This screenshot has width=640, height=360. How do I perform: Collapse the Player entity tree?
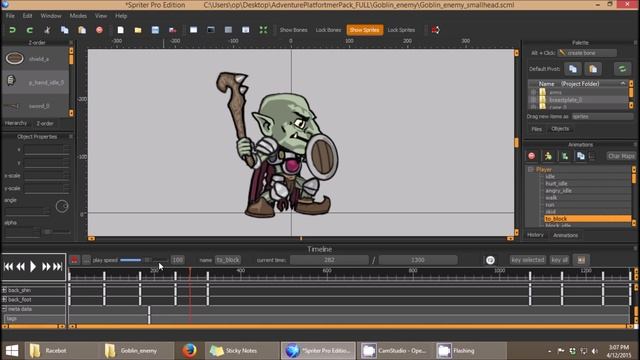[531, 169]
